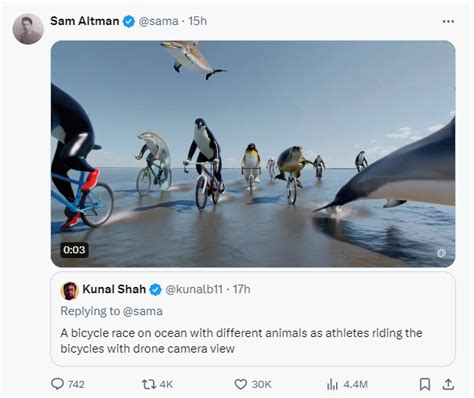
Task: Click the share upload icon
Action: [448, 384]
